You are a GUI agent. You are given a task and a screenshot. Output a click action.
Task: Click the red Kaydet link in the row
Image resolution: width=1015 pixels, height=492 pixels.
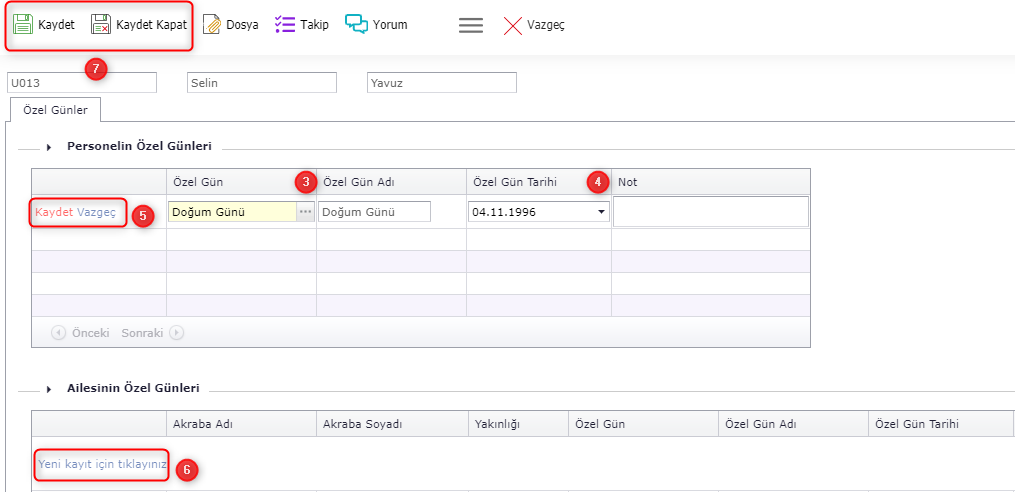pos(54,212)
